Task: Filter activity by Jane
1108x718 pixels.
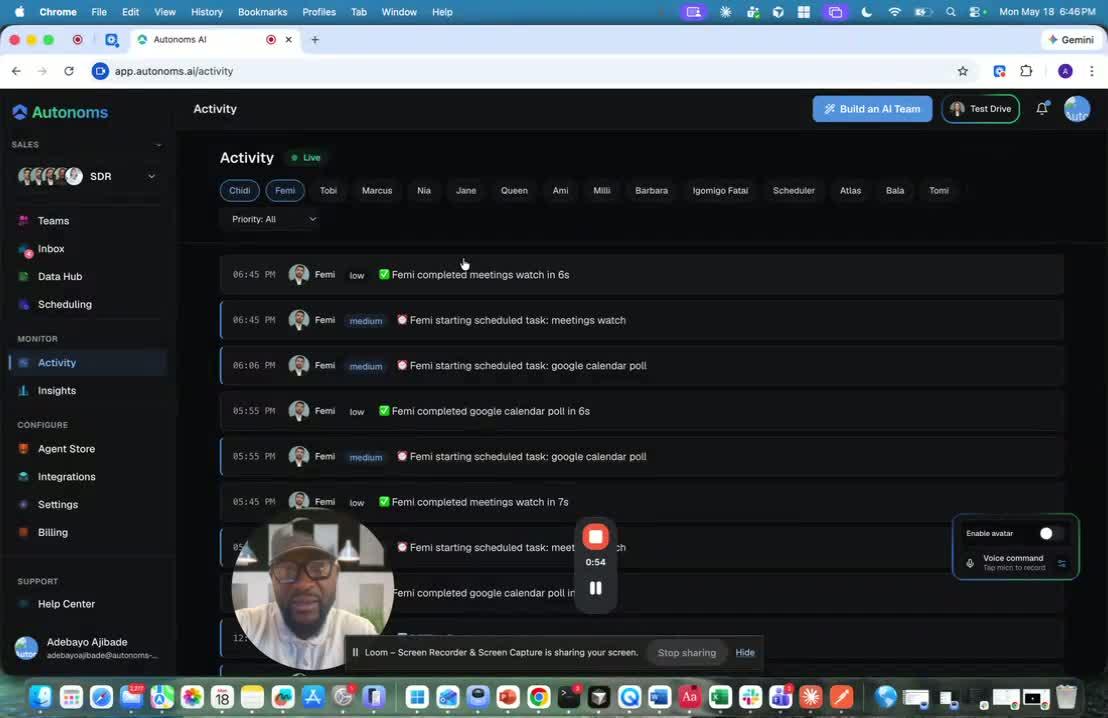Action: point(466,190)
